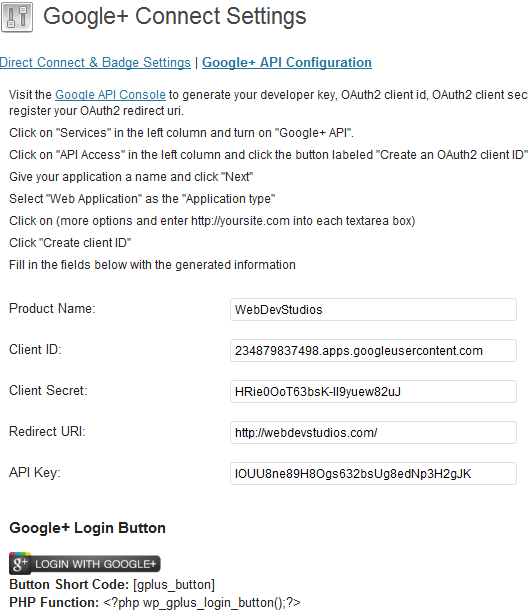Click the wp_gplus_login_button PHP function text

[202, 602]
